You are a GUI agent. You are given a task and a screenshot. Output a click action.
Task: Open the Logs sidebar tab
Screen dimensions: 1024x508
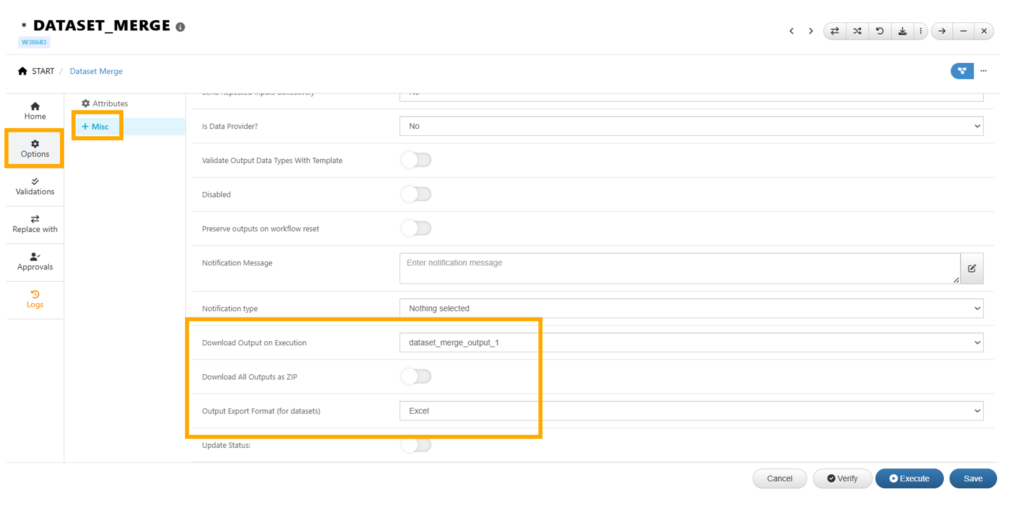[x=35, y=299]
